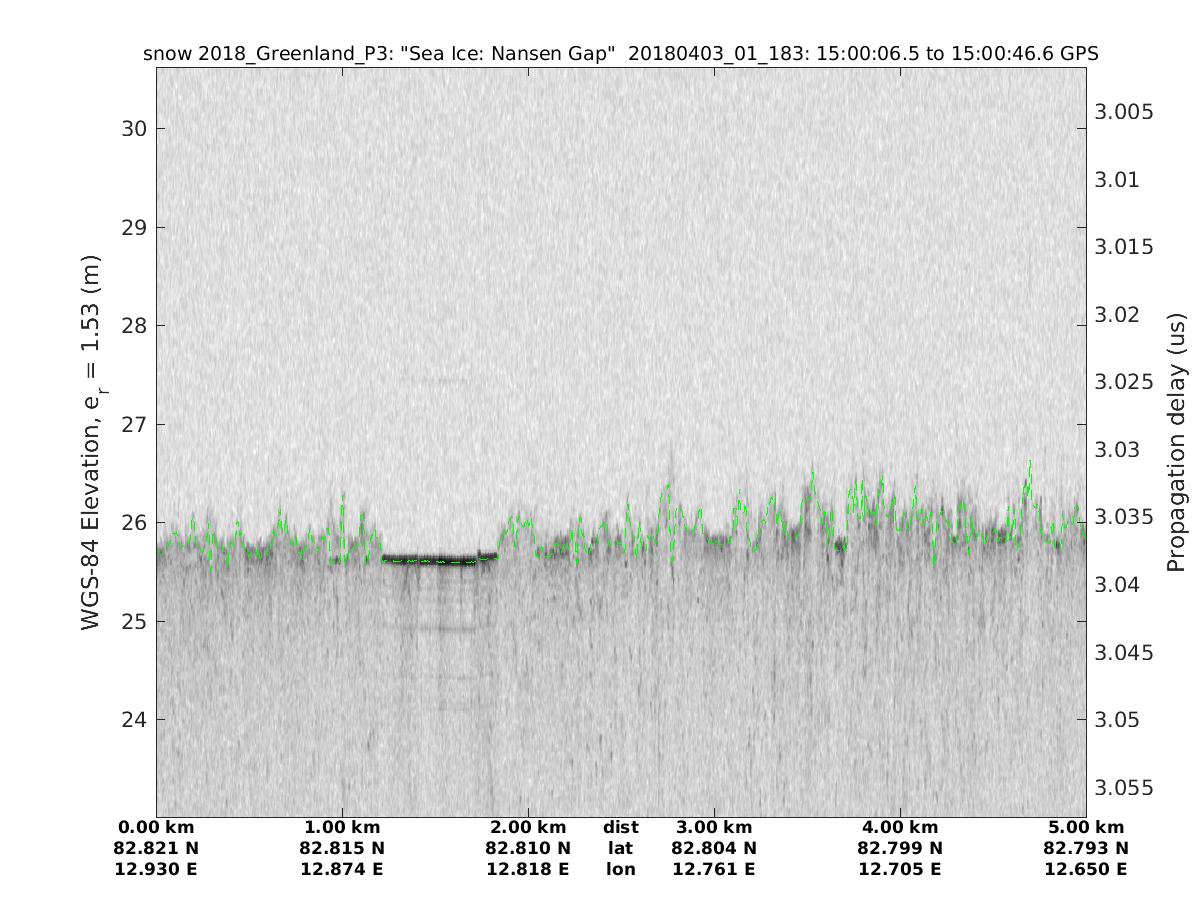The image size is (1200, 900).
Task: Click the "lat" row header label
Action: 620,849
